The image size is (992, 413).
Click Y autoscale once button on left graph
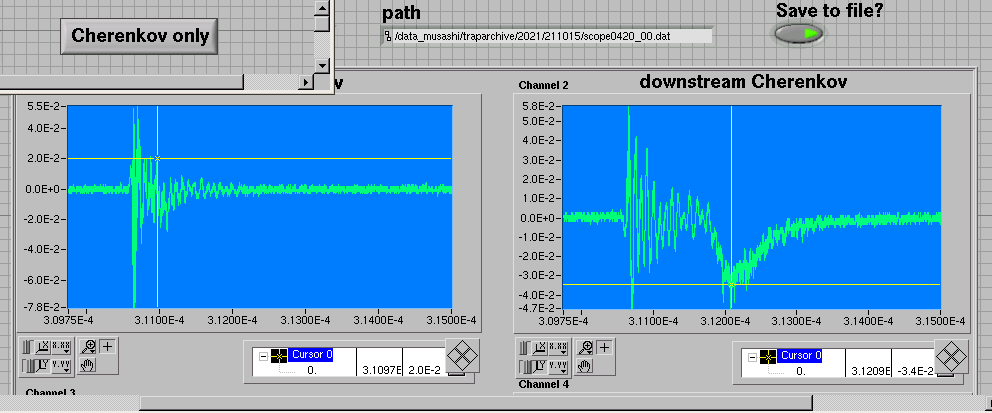(x=44, y=366)
